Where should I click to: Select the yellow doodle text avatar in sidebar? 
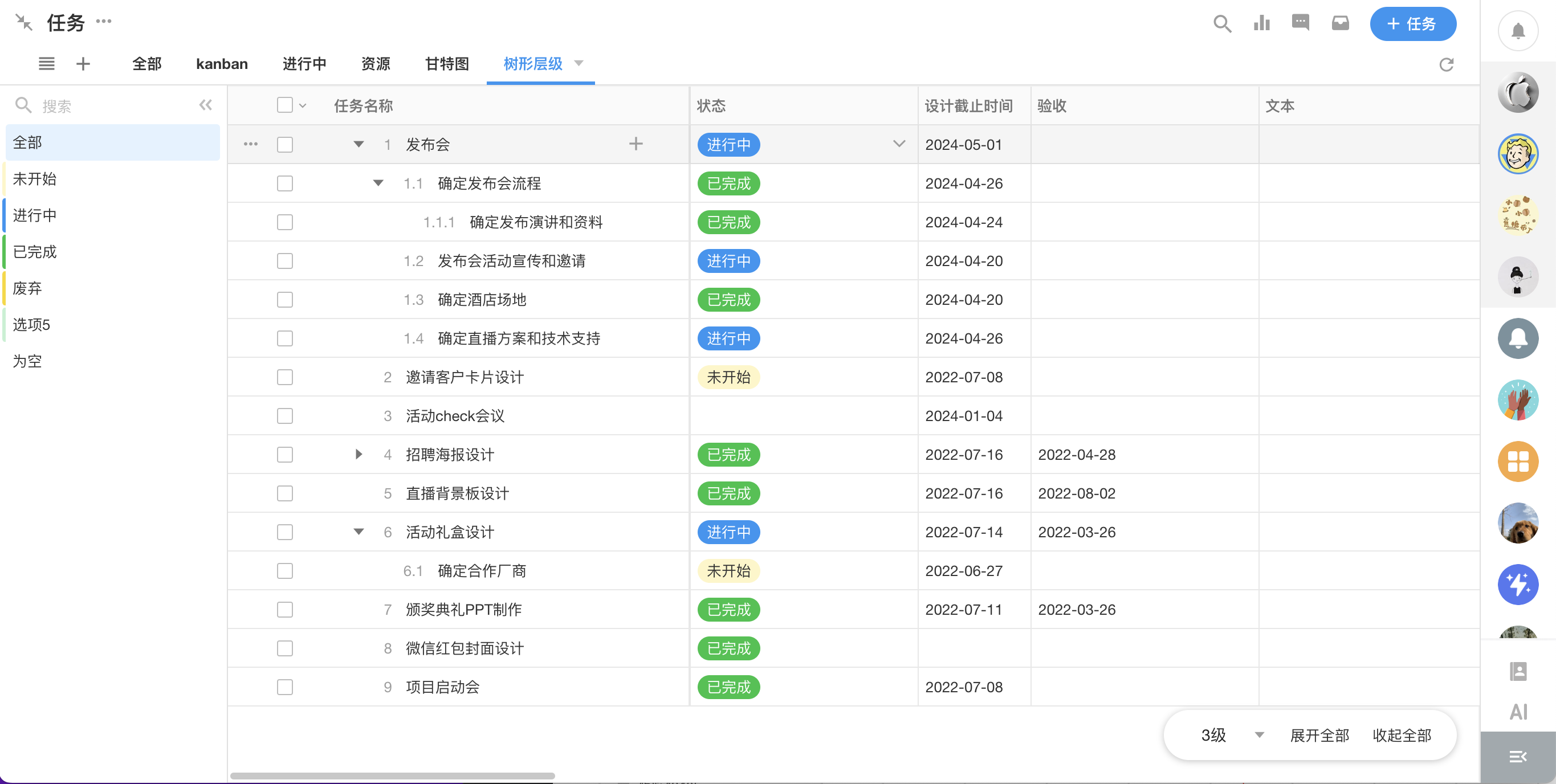click(1518, 215)
